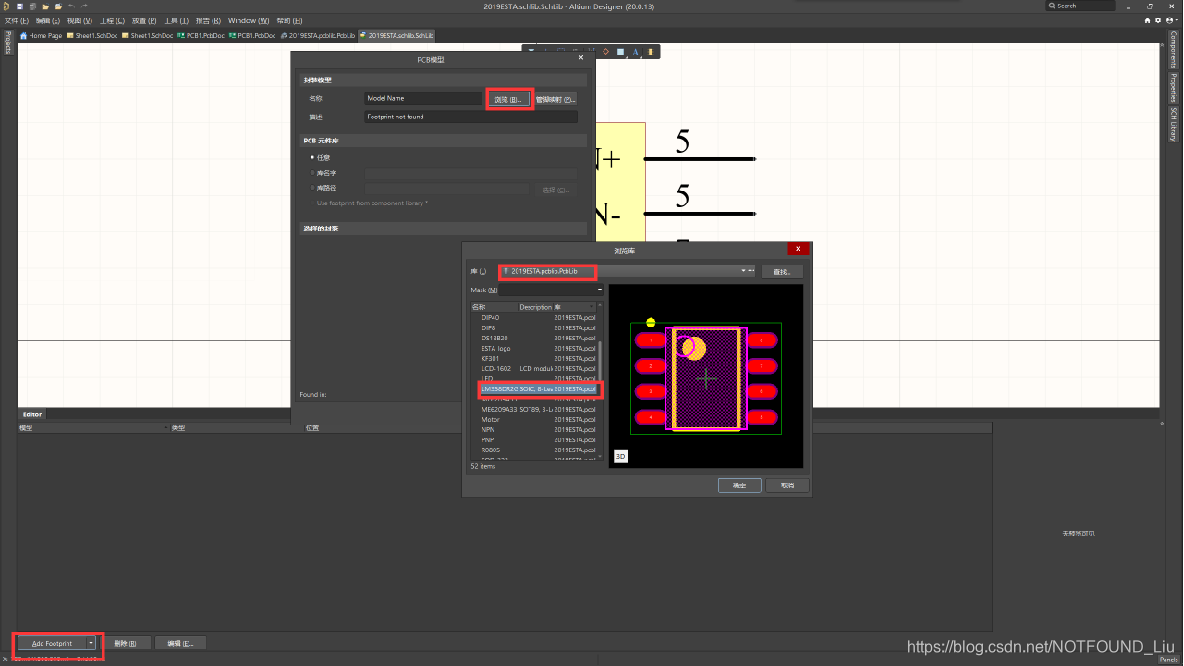Click the Open folder icon in title bar
Screen dimensions: 1184x666
click(45, 6)
